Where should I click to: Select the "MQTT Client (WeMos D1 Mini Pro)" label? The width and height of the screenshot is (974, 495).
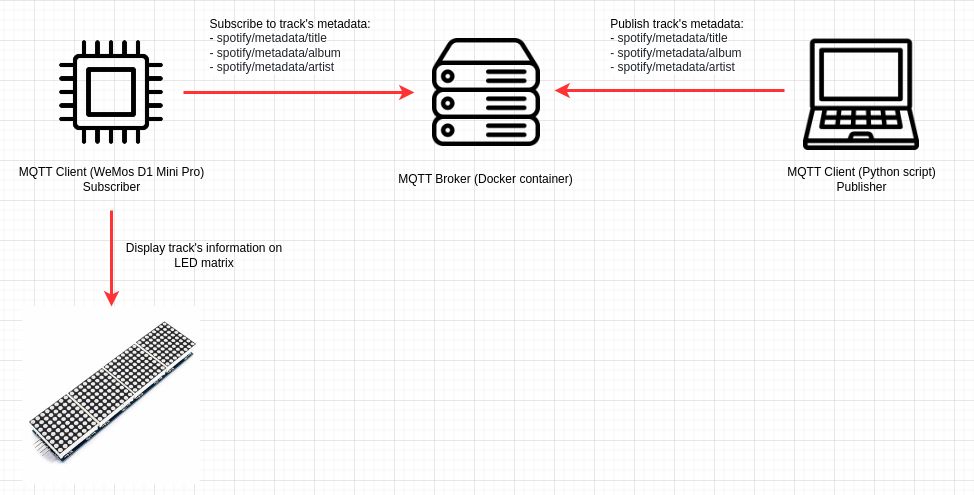click(x=111, y=172)
